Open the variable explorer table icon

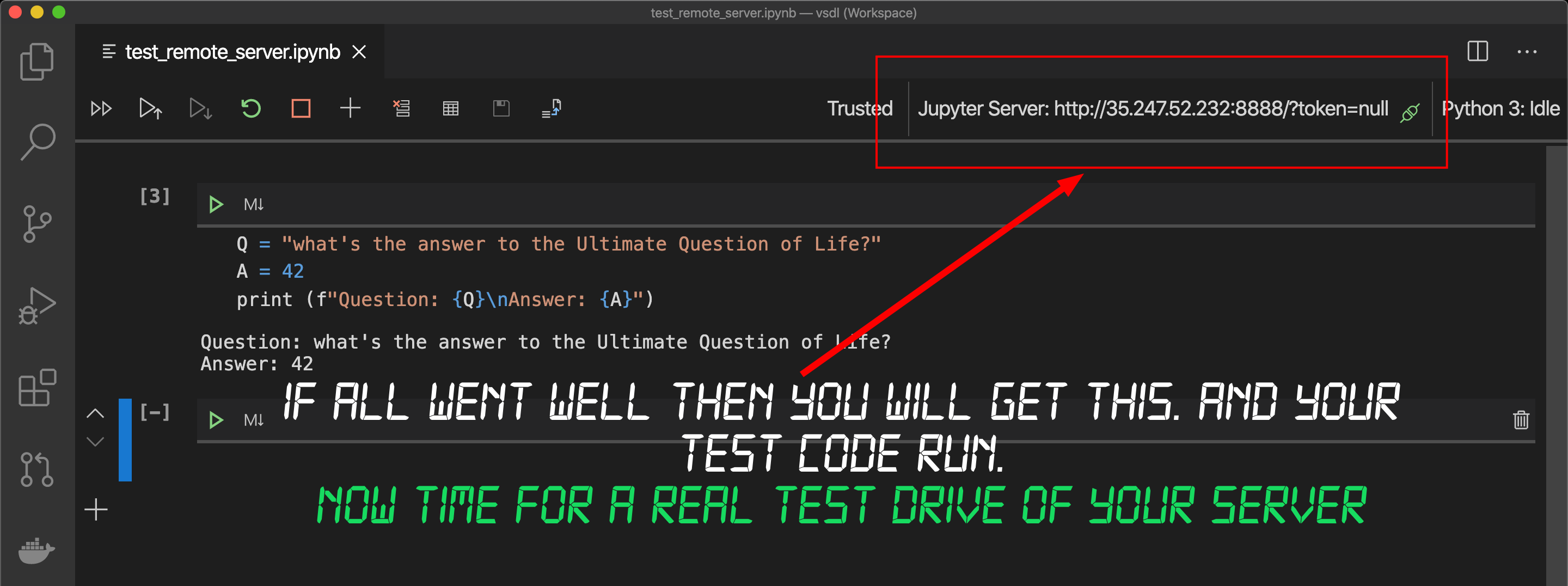(450, 109)
